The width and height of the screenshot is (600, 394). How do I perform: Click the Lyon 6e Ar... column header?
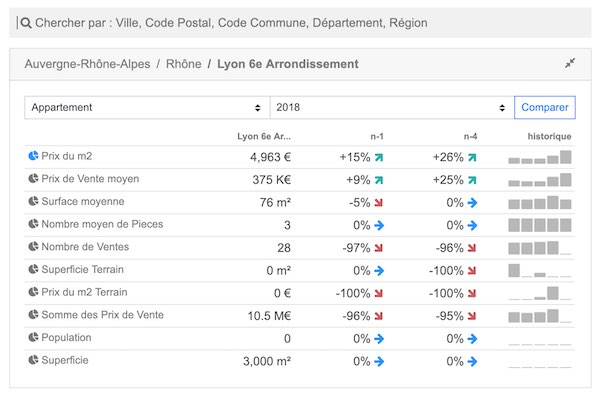point(264,137)
